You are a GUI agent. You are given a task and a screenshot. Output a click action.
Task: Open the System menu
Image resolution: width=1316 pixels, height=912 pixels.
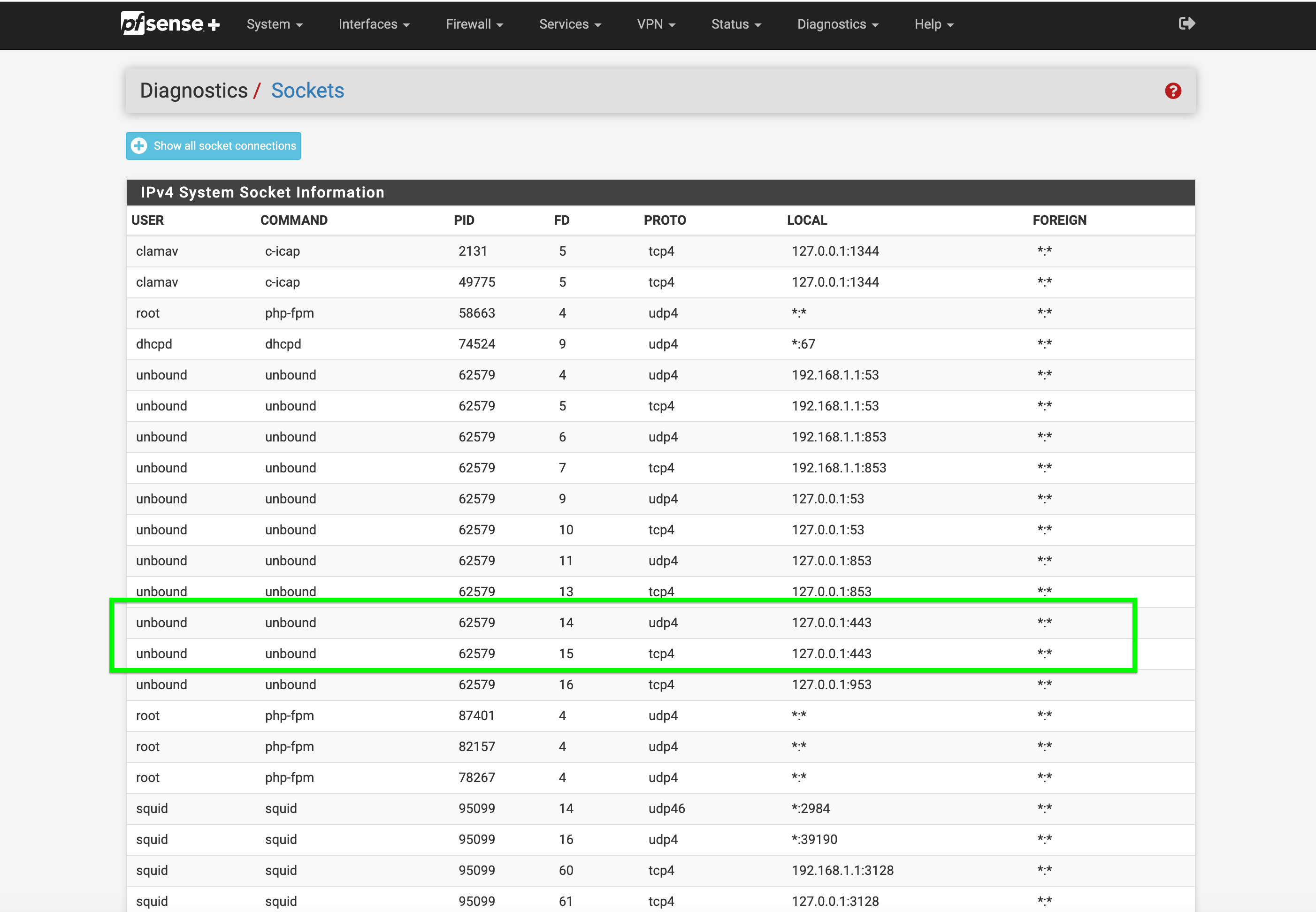tap(275, 24)
